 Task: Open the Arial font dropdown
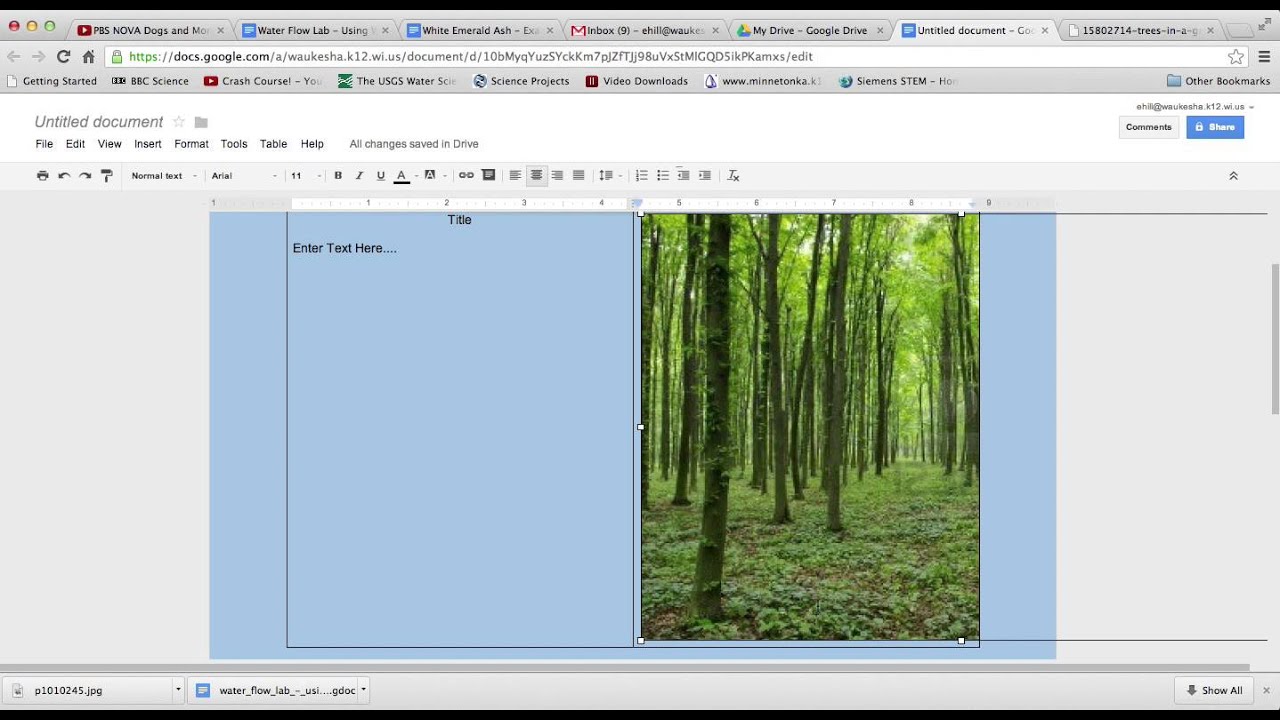tap(243, 175)
